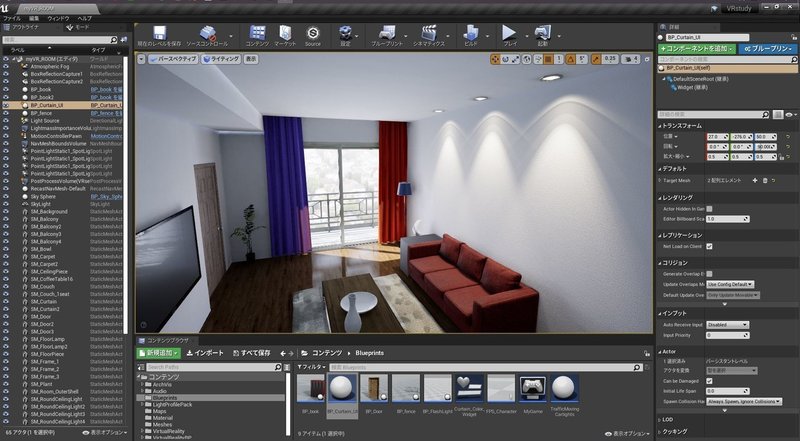Uncheck the Net Load on Client checkbox
This screenshot has width=800, height=441.
[x=709, y=247]
